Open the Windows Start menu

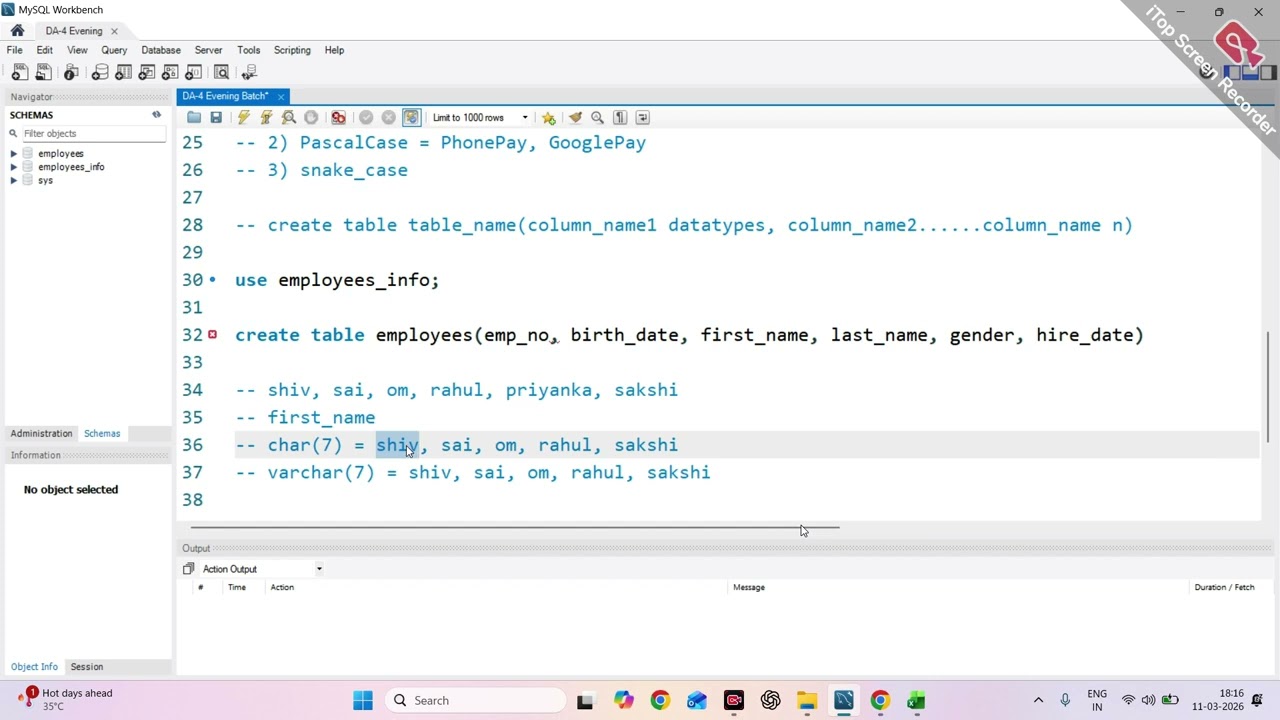click(x=363, y=701)
